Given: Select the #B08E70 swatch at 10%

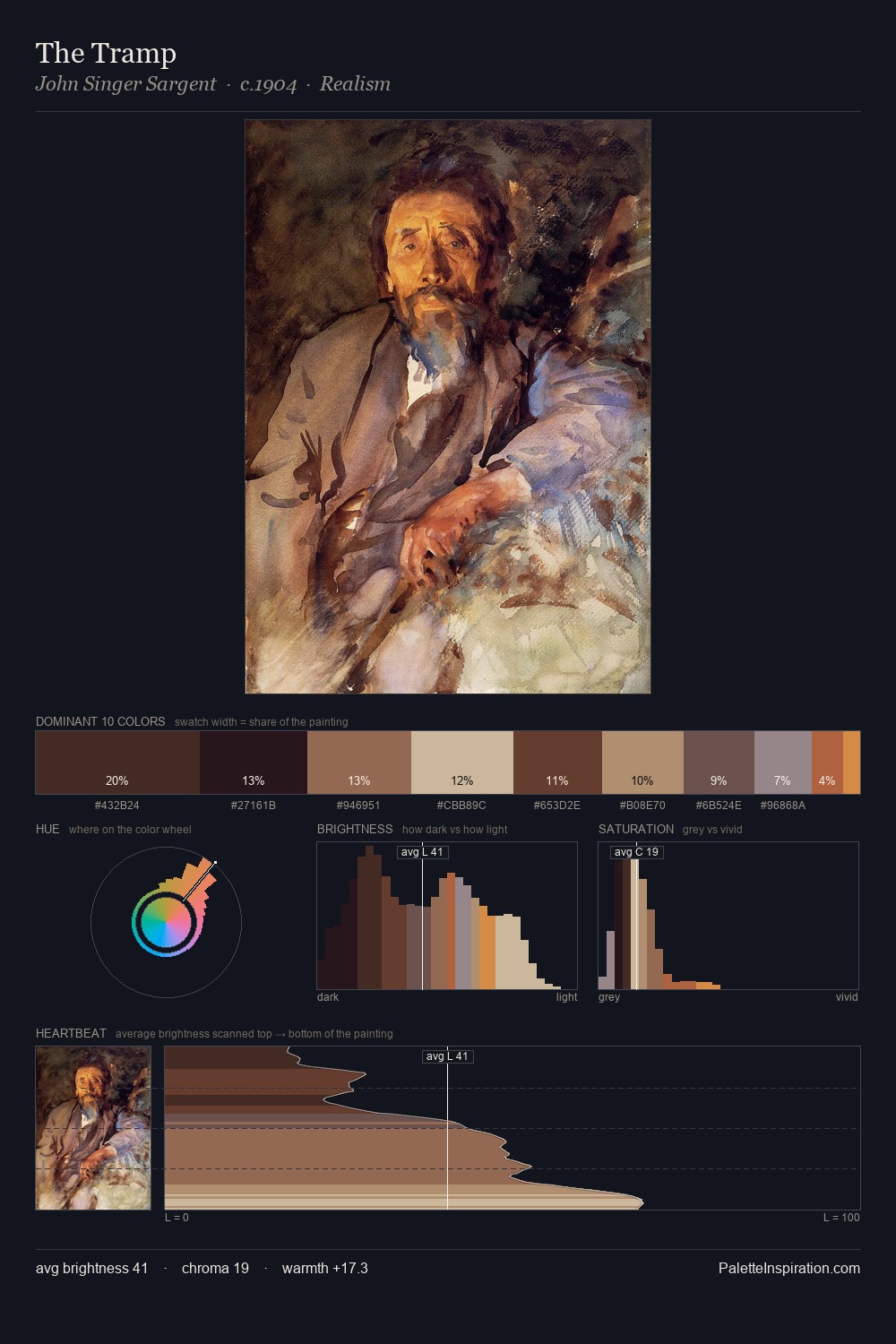Looking at the screenshot, I should (x=642, y=762).
